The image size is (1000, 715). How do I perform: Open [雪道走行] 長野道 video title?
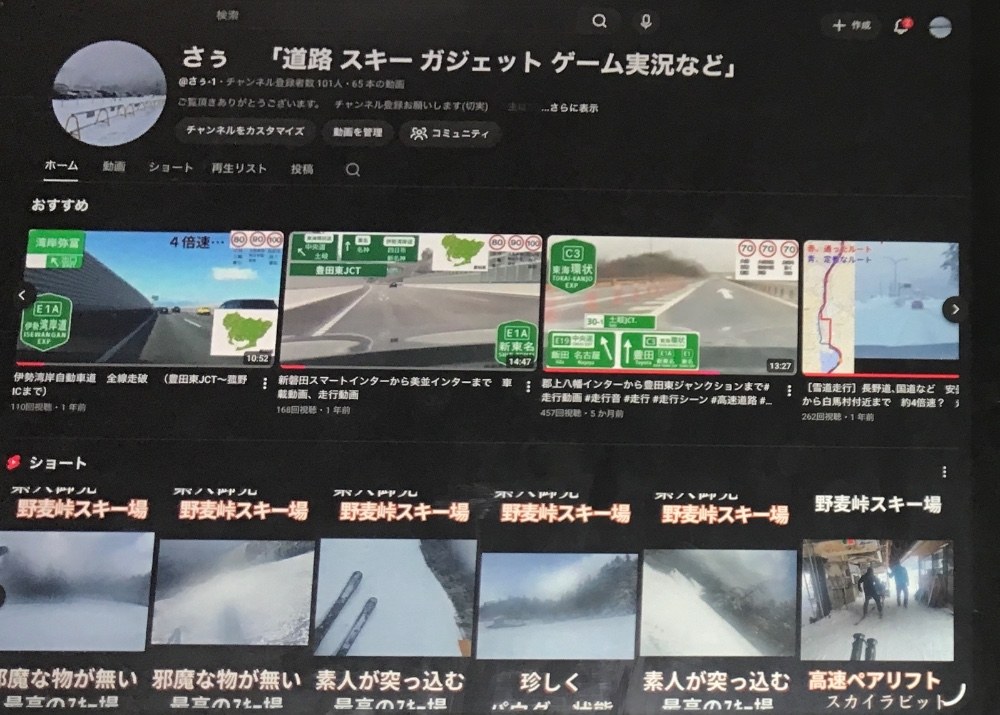880,395
